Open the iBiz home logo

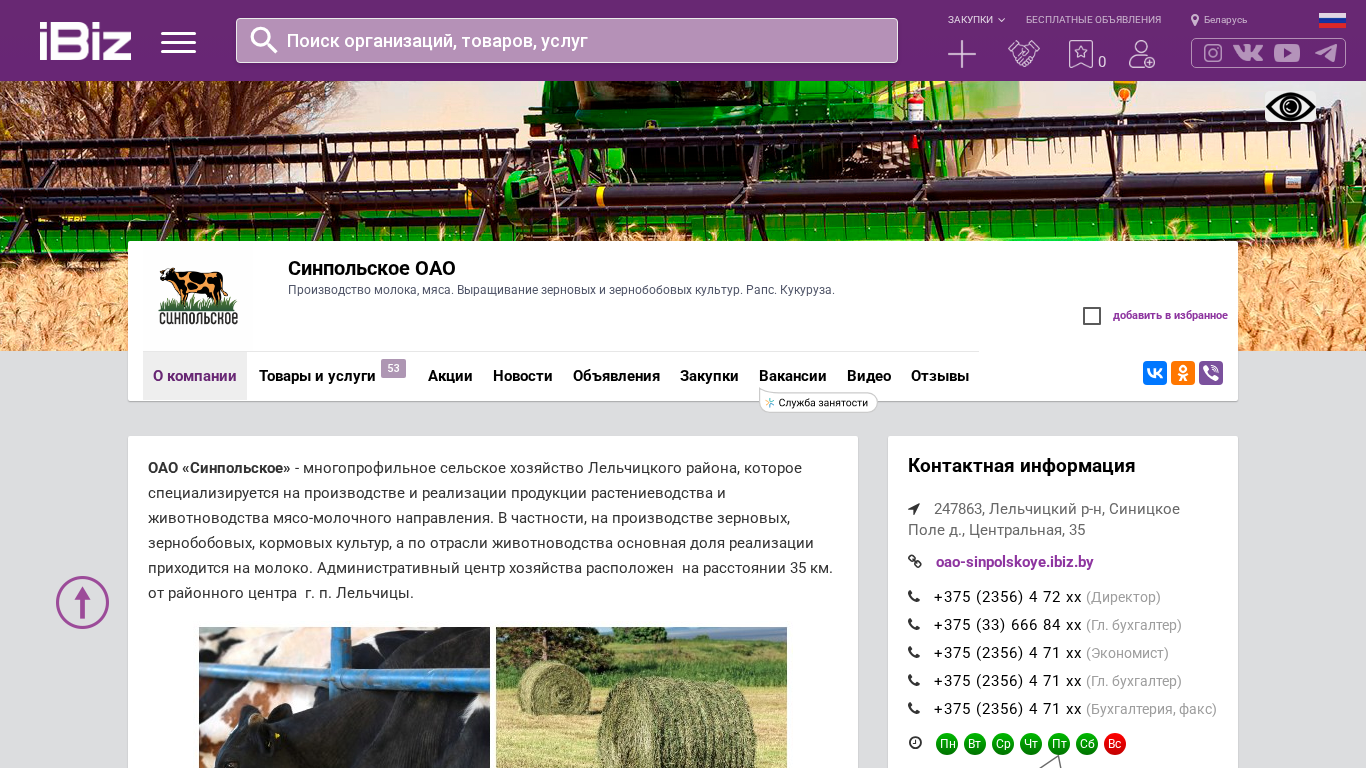85,41
